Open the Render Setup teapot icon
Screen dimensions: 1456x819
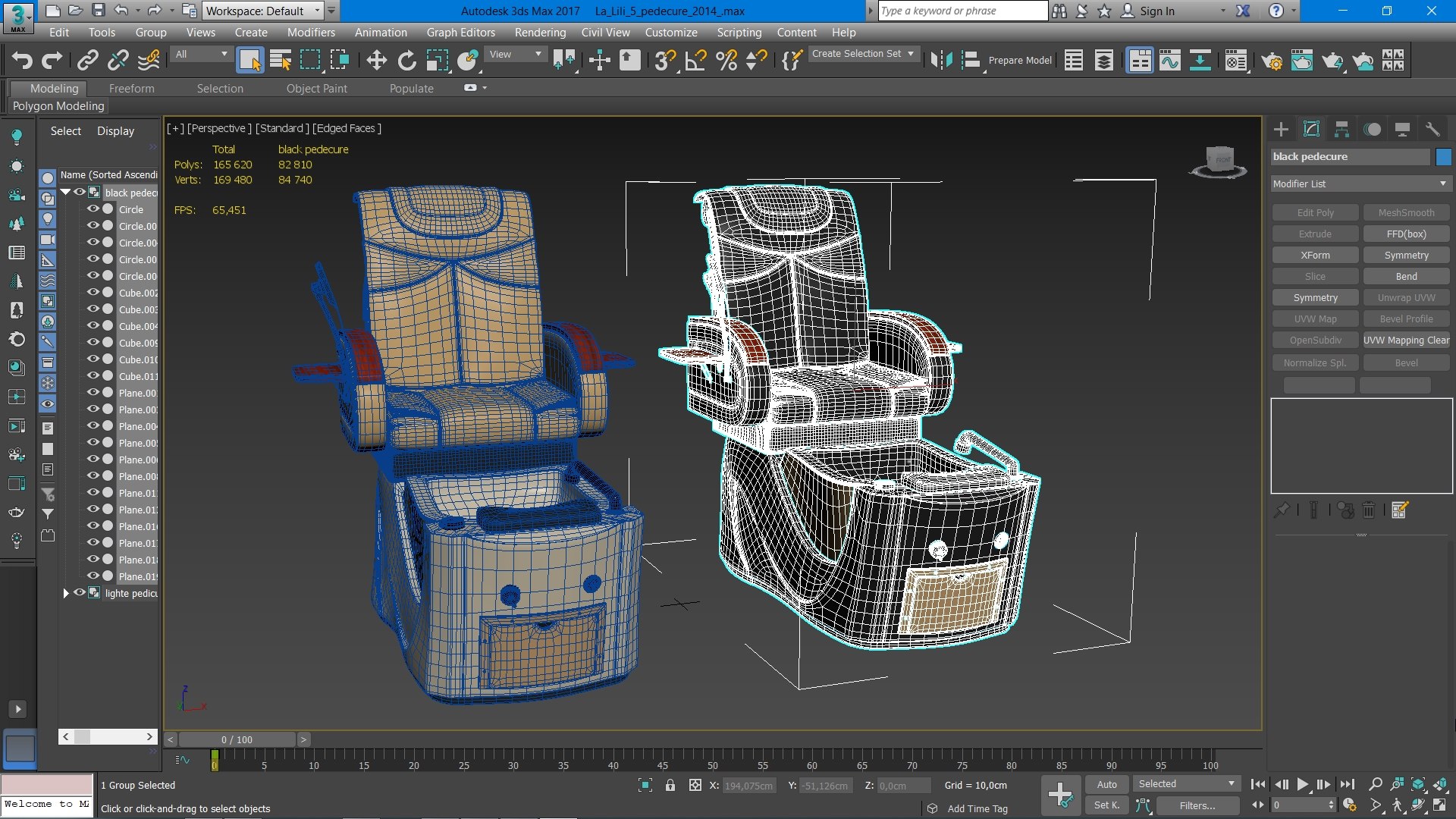pos(1272,60)
